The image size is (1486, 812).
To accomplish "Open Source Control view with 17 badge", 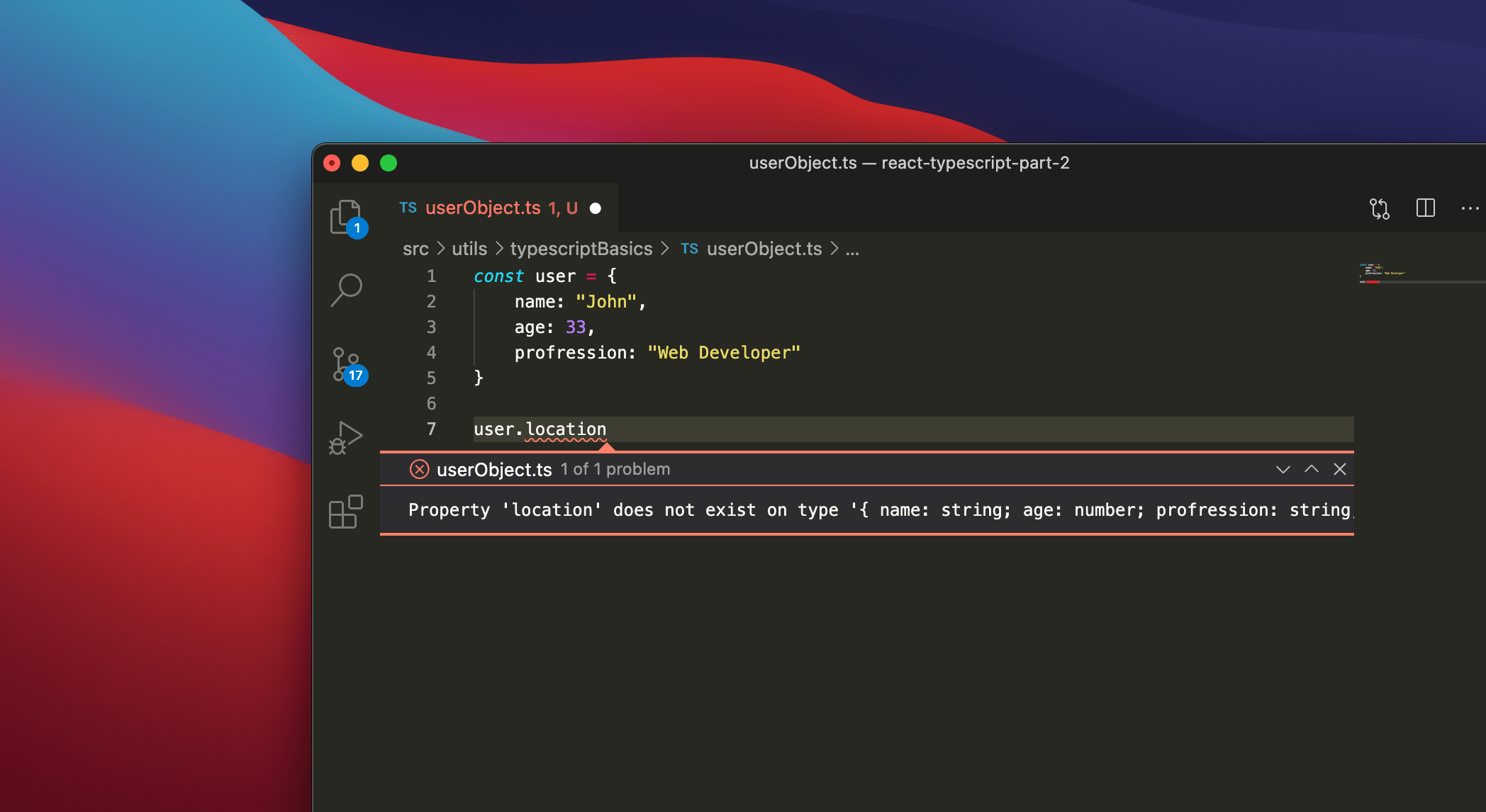I will coord(347,365).
